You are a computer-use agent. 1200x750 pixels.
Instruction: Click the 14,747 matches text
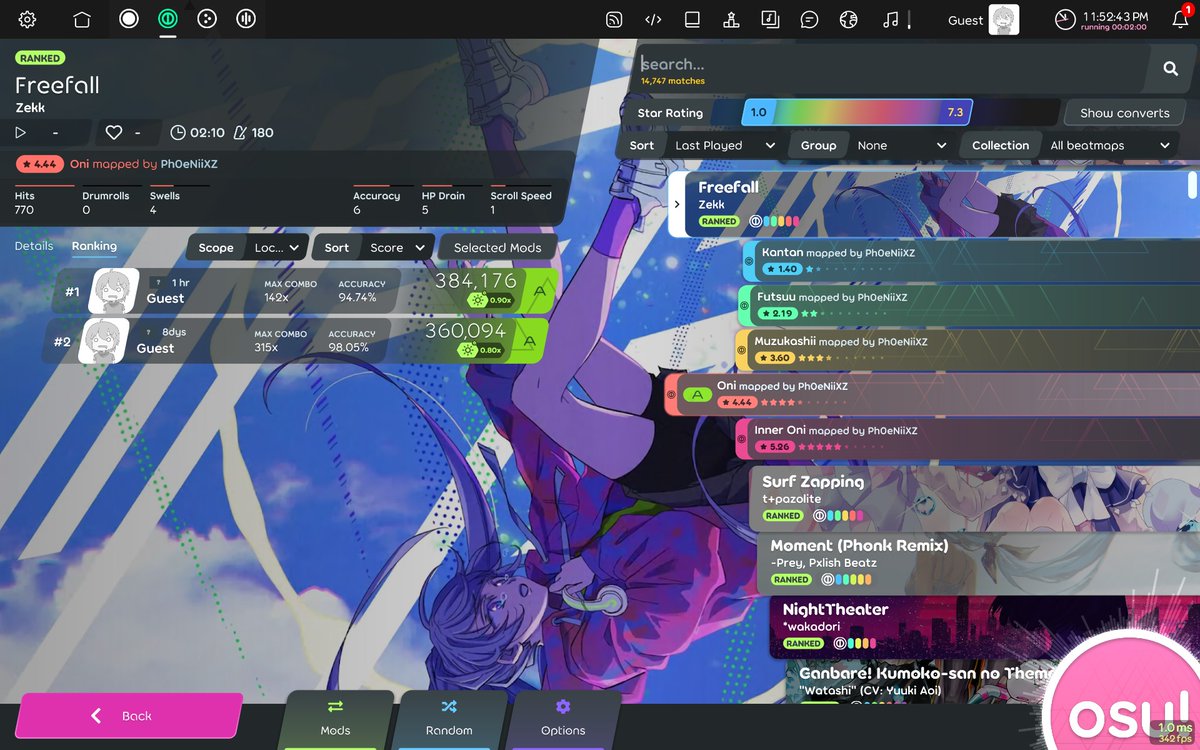tap(673, 81)
